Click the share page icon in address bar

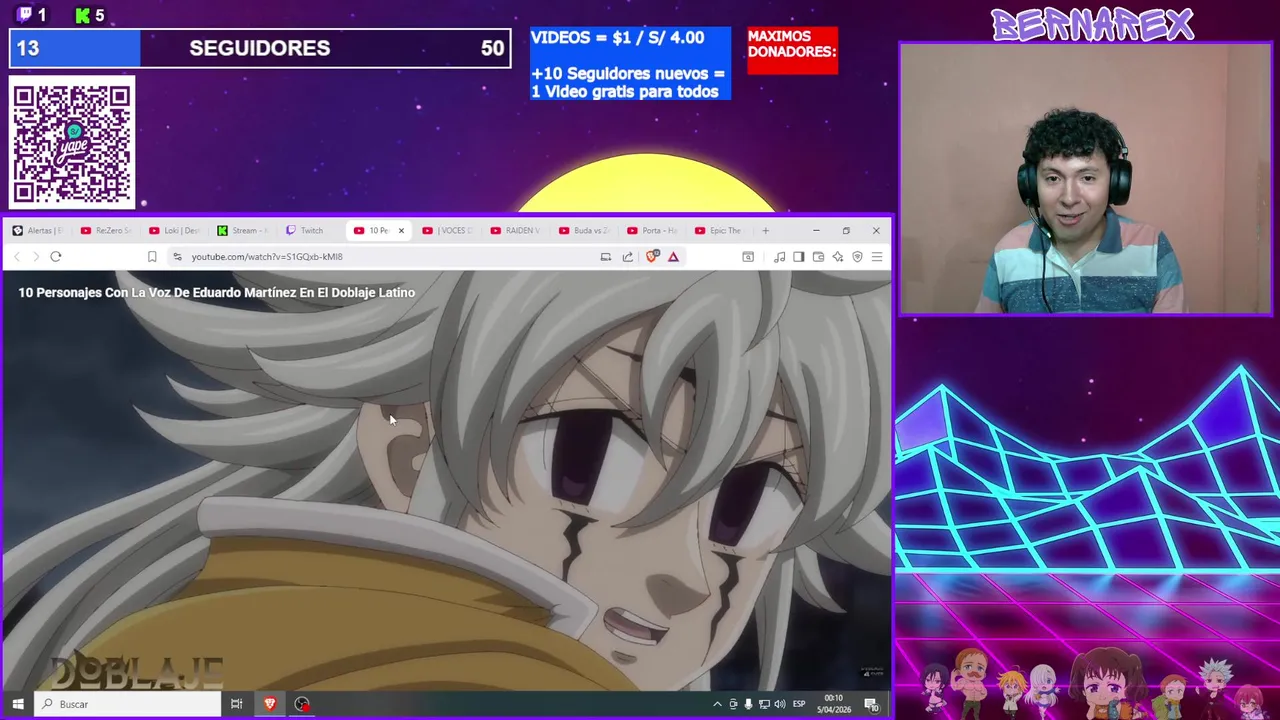point(627,257)
